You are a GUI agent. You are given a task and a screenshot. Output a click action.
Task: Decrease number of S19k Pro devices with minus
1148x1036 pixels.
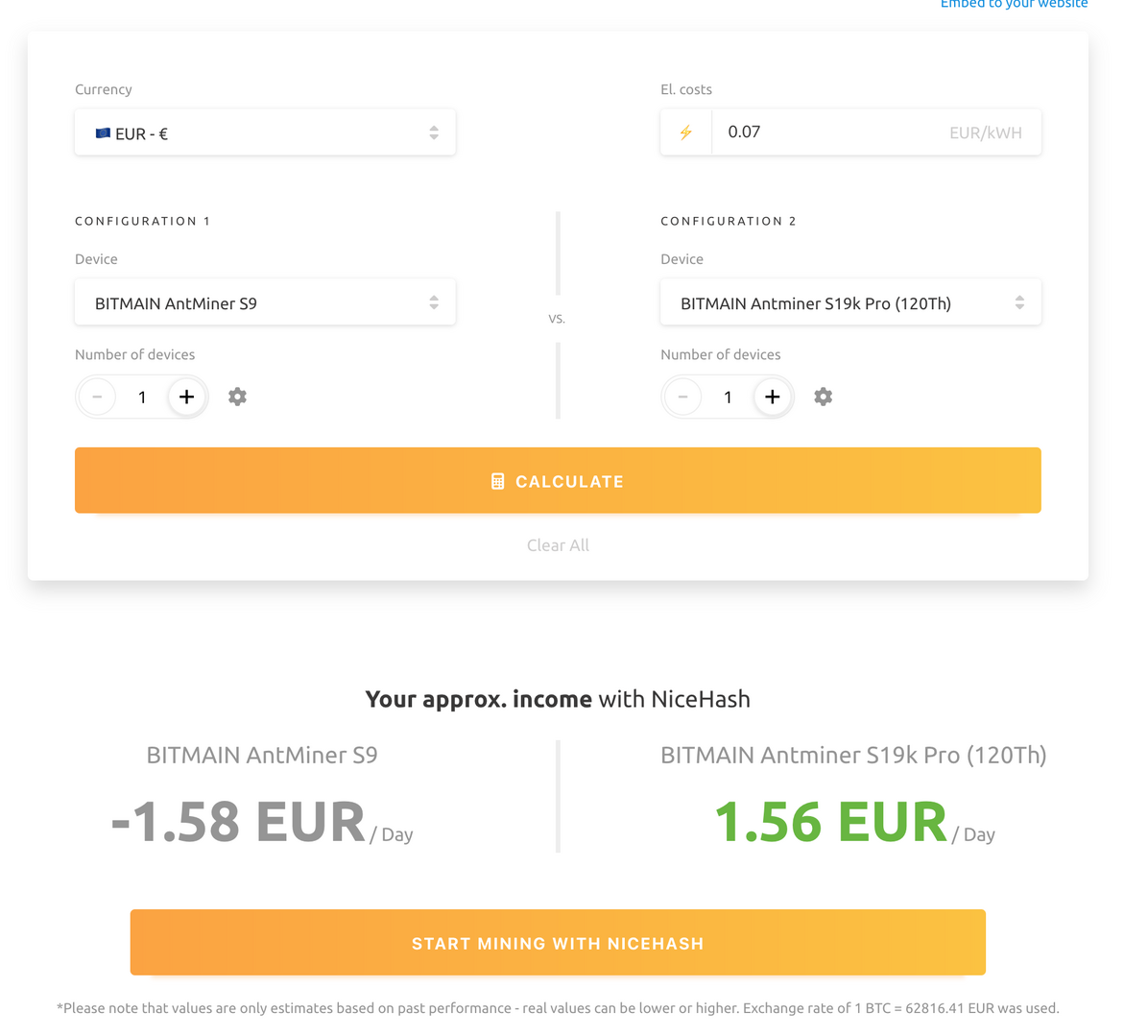coord(682,397)
